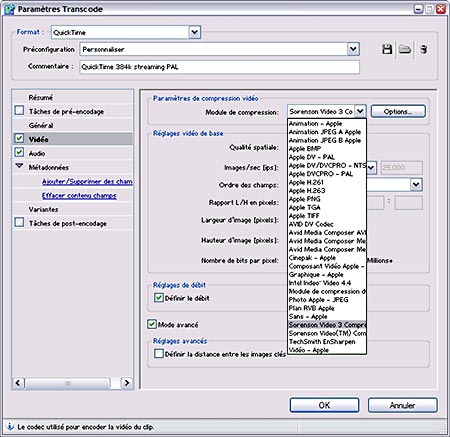Viewport: 450px width, 437px height.
Task: Check Définir la distance entre les images clés
Action: pos(159,354)
